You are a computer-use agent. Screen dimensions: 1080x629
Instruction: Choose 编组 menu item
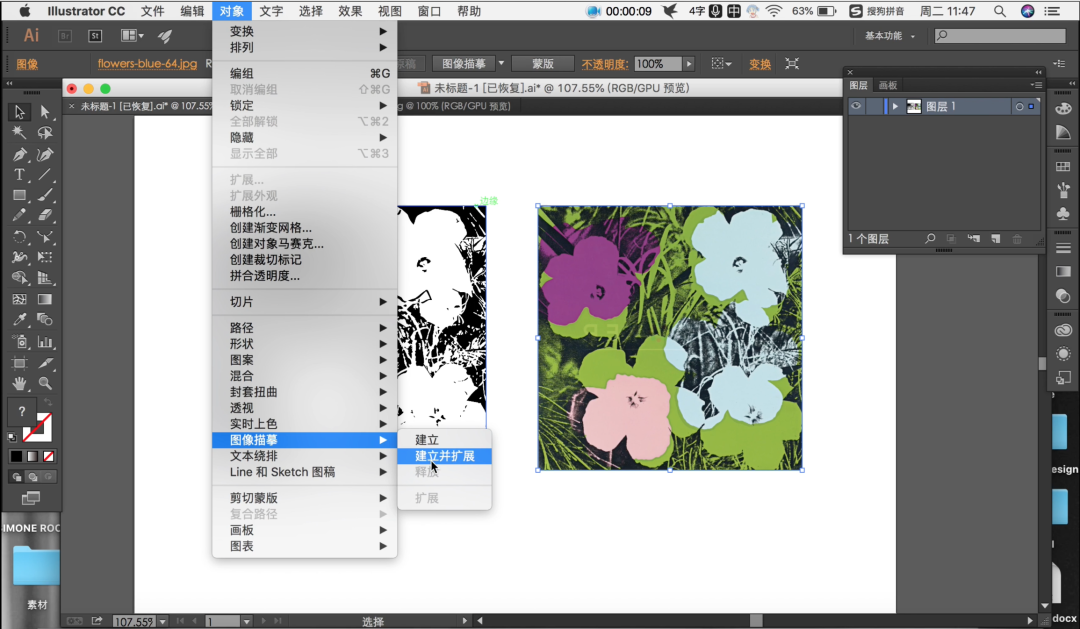(x=304, y=73)
